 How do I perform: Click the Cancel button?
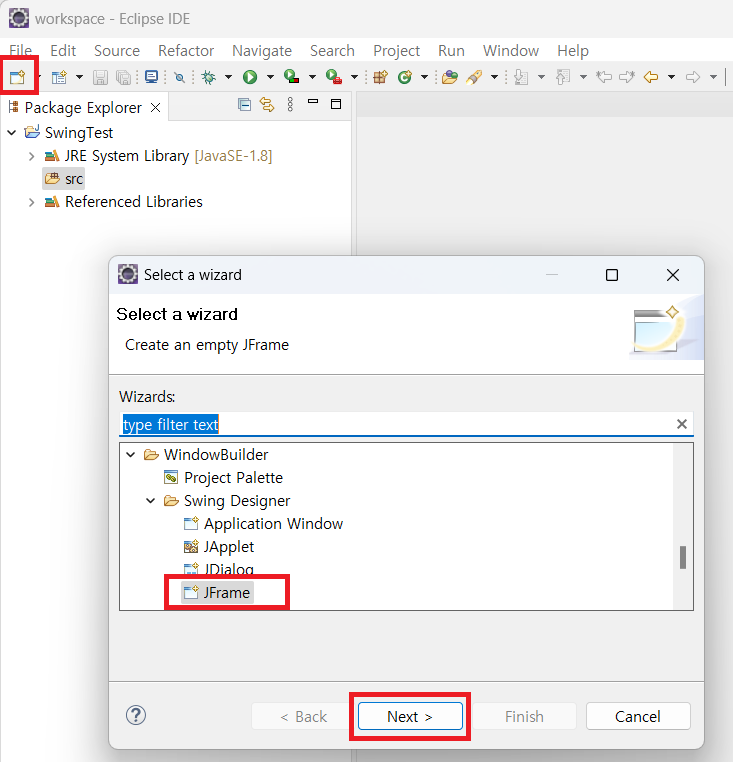tap(638, 716)
